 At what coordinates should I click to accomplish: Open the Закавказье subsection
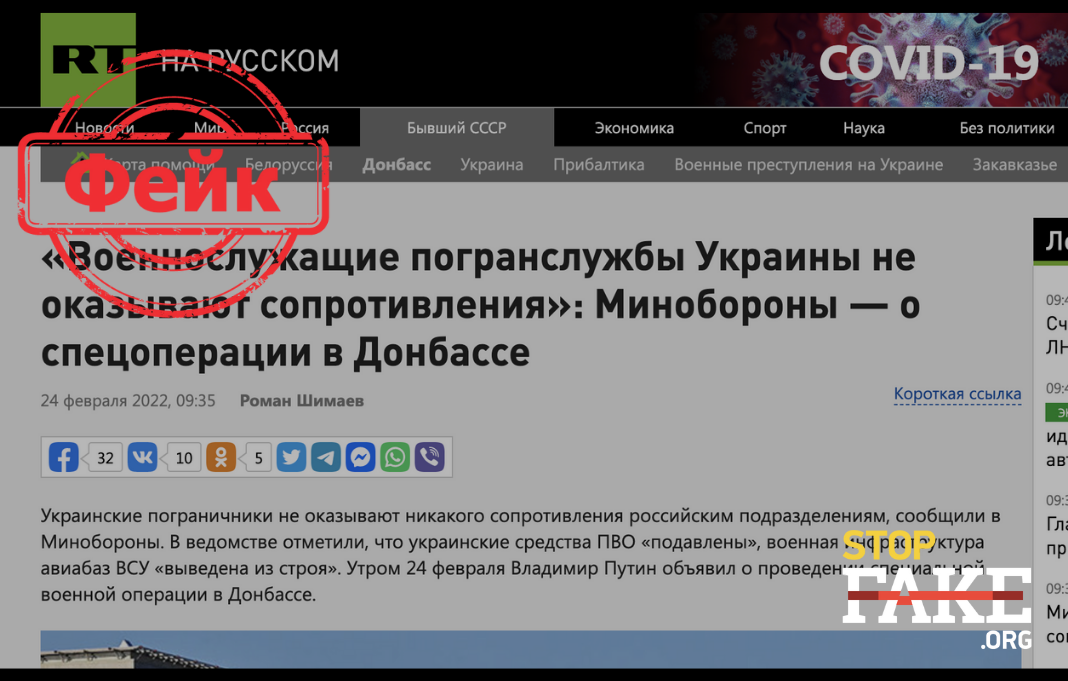[1015, 165]
